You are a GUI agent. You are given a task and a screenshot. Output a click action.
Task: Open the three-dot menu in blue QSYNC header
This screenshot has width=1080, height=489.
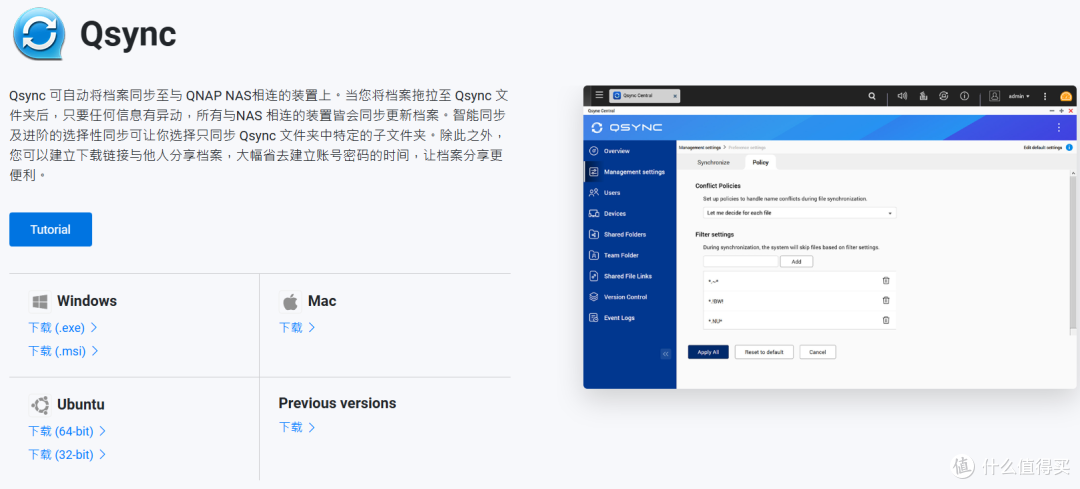coord(1059,127)
